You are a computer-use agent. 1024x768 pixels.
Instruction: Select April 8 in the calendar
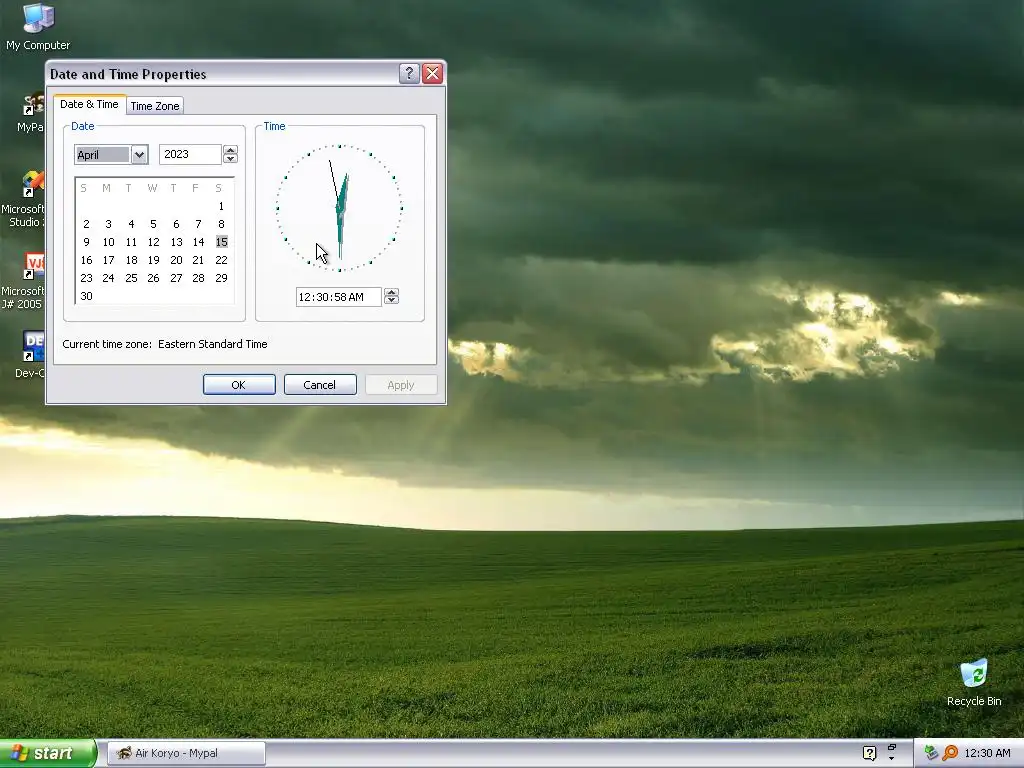point(221,224)
